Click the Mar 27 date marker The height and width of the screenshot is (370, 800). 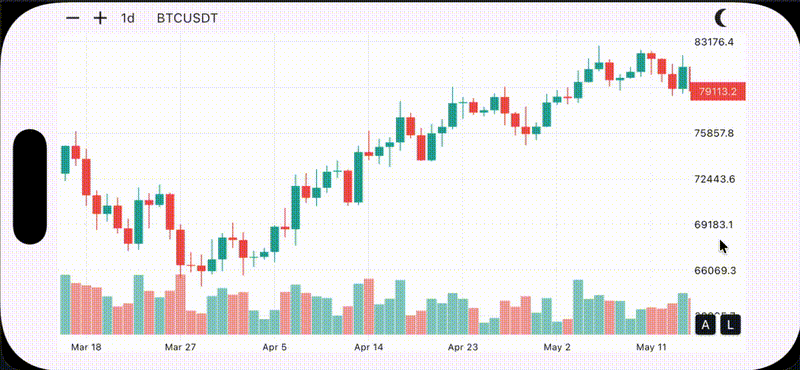180,348
